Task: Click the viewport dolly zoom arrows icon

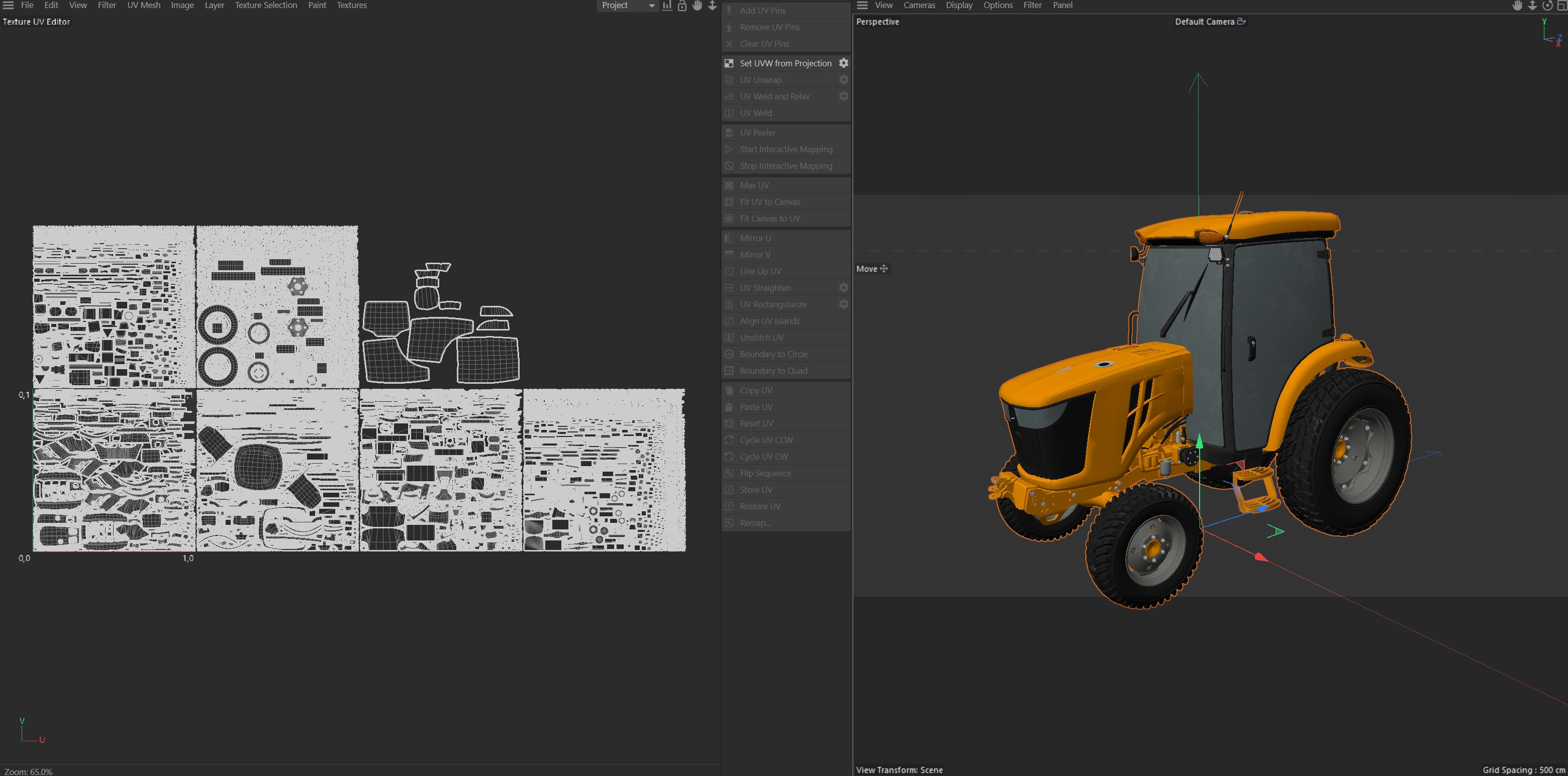Action: point(1533,6)
